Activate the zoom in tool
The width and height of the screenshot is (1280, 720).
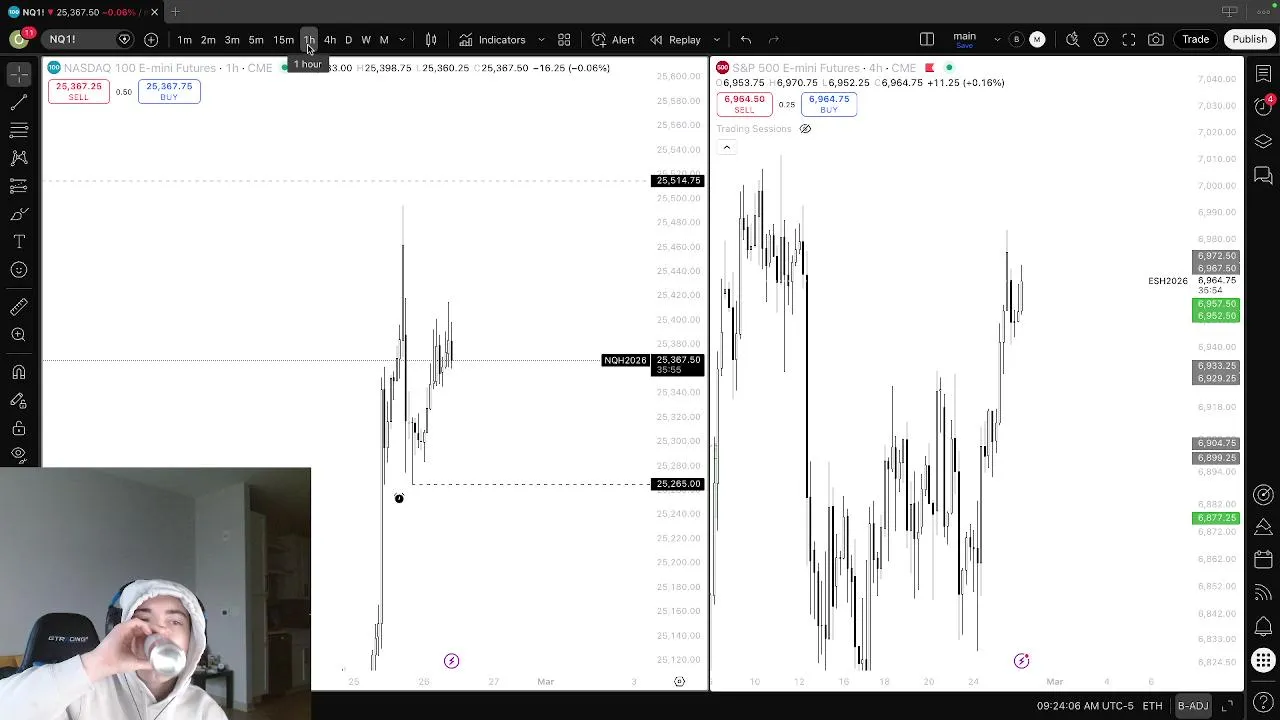click(18, 335)
